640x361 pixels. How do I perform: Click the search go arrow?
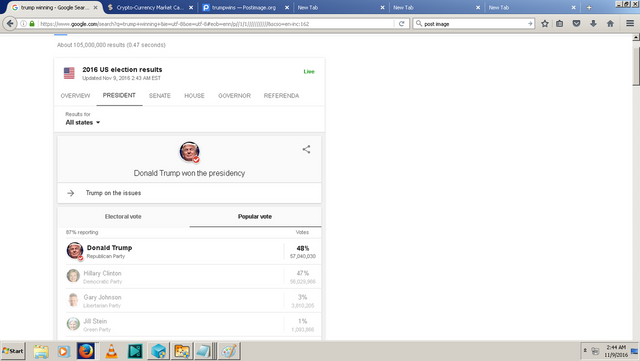click(x=530, y=24)
